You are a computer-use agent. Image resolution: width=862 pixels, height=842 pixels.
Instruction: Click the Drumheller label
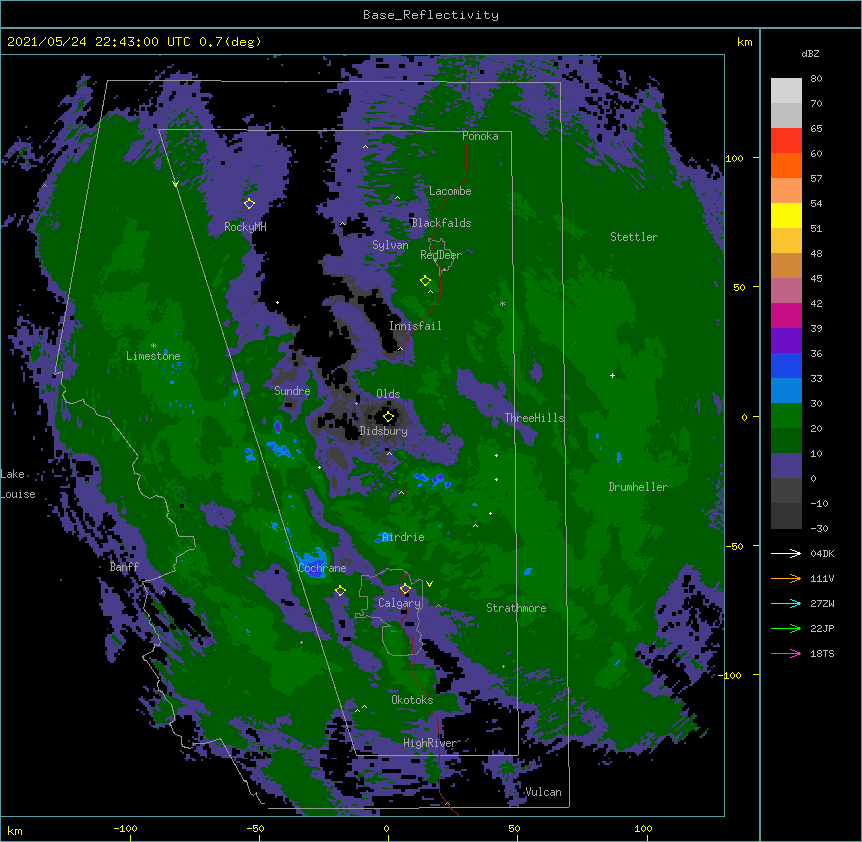pyautogui.click(x=638, y=487)
